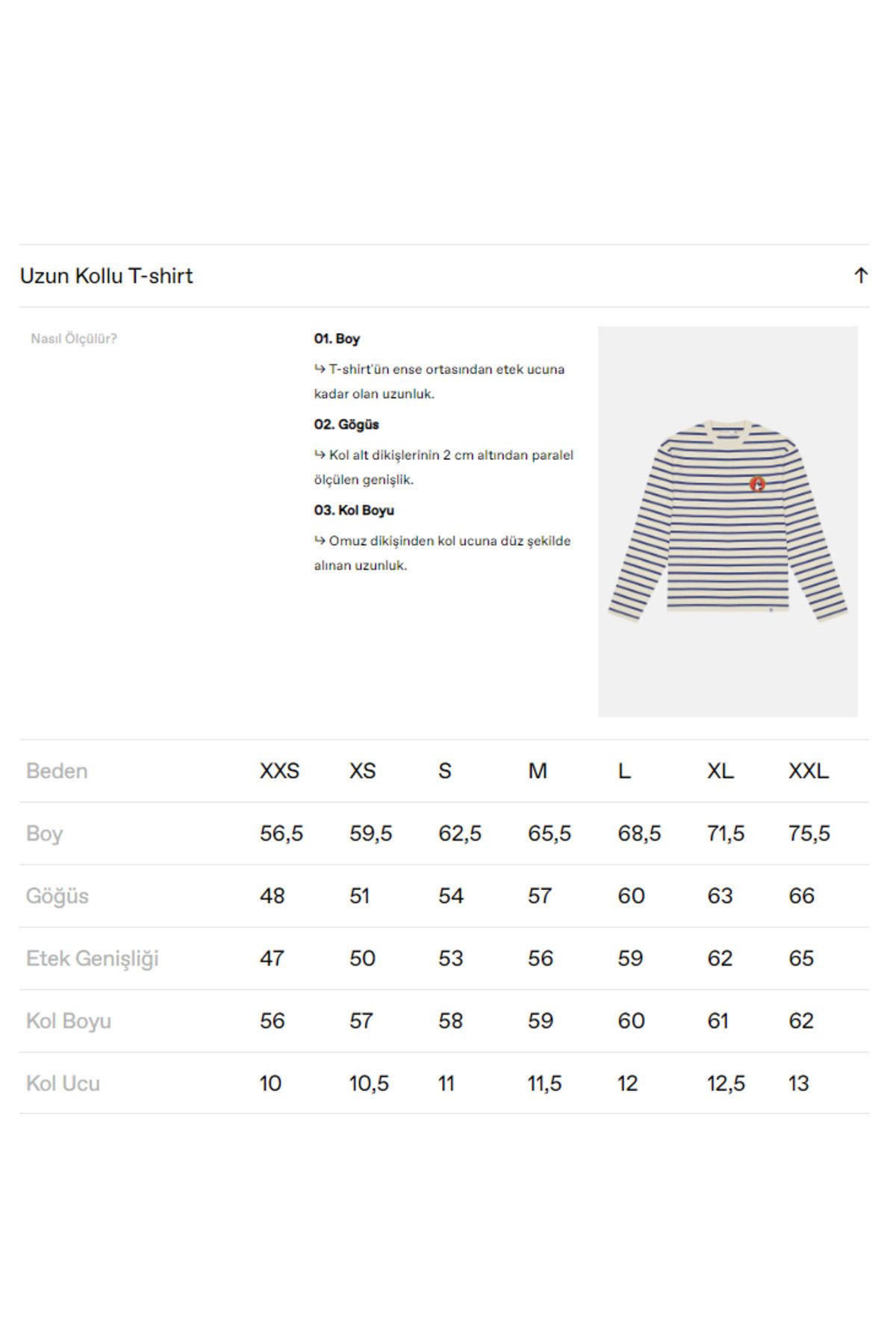Click the XS size column header
896x1344 pixels.
(362, 771)
